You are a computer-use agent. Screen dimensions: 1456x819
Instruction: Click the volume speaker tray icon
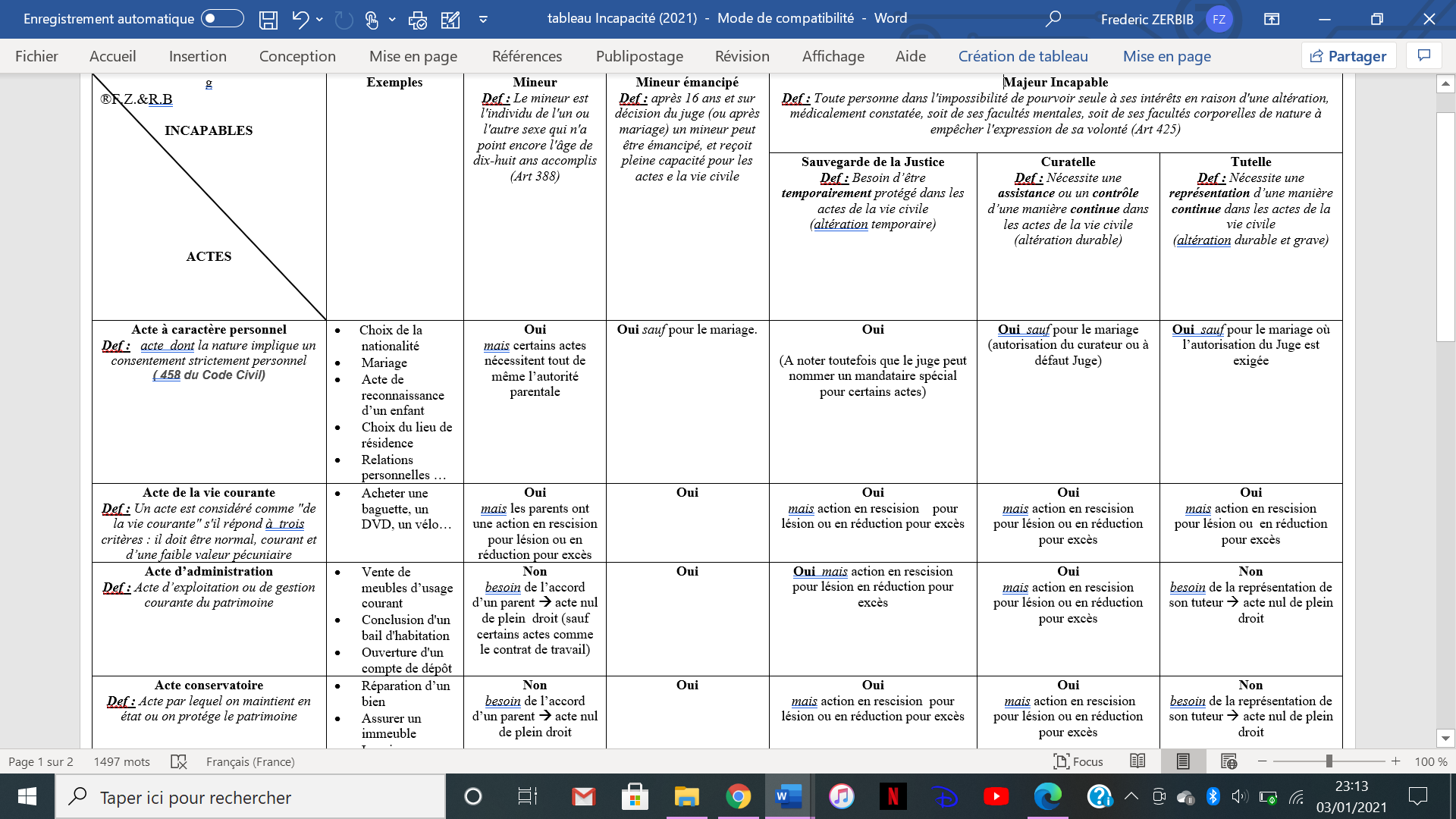tap(1239, 796)
